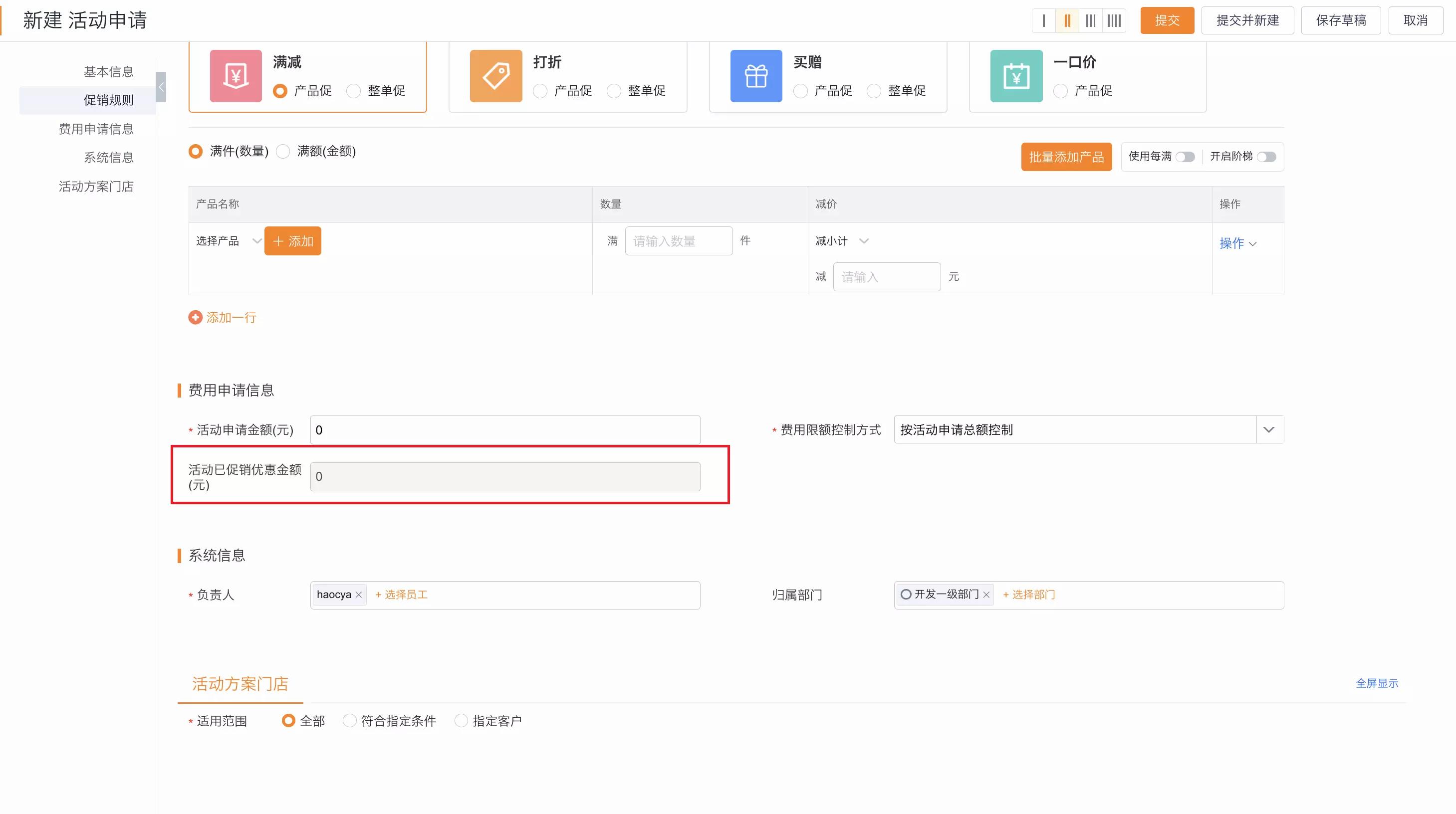The width and height of the screenshot is (1456, 814).
Task: Click the 打折 (markdown) promotion icon
Action: (x=496, y=75)
